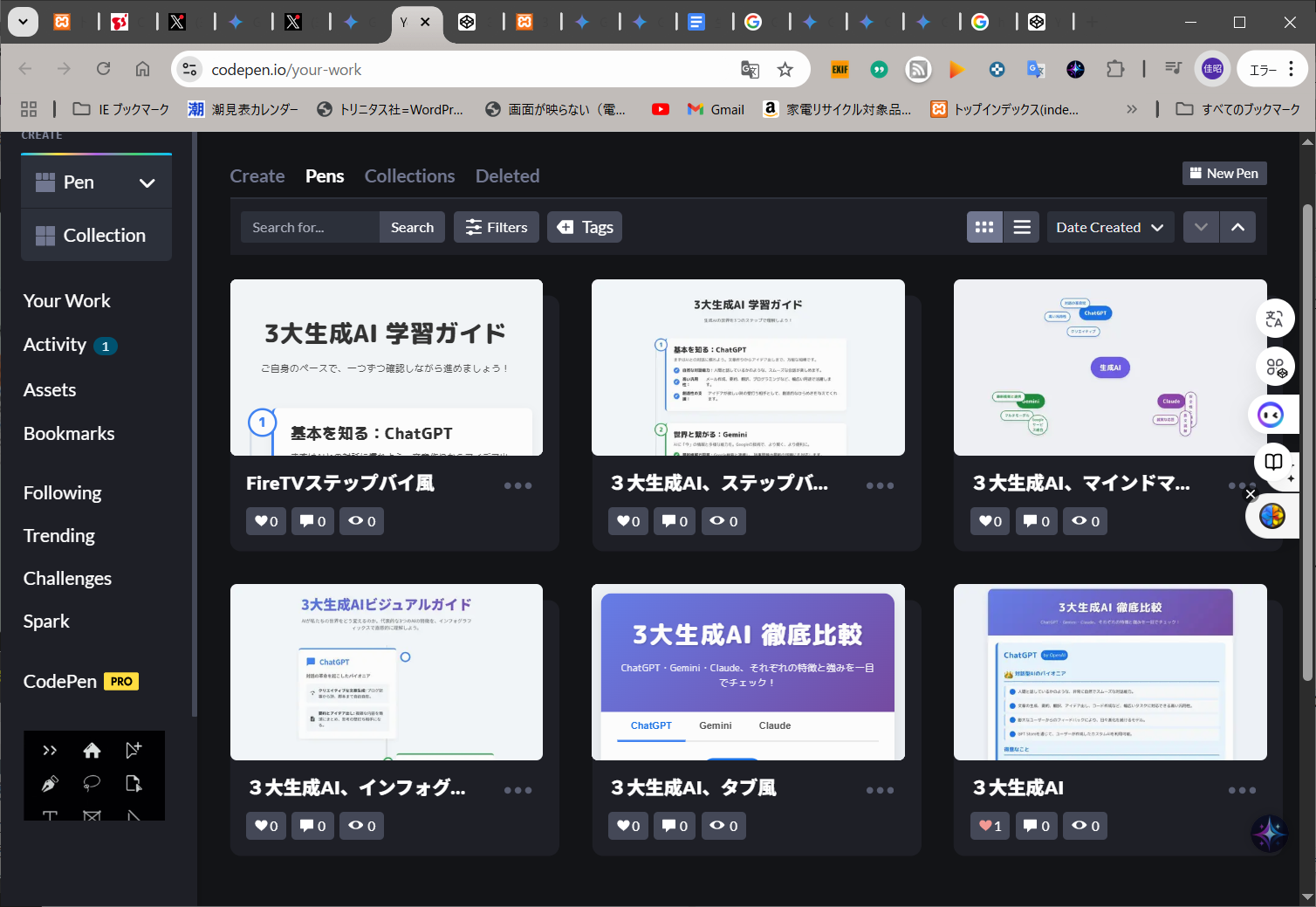Expand tab search dropdown in title bar
The height and width of the screenshot is (907, 1316).
click(23, 22)
